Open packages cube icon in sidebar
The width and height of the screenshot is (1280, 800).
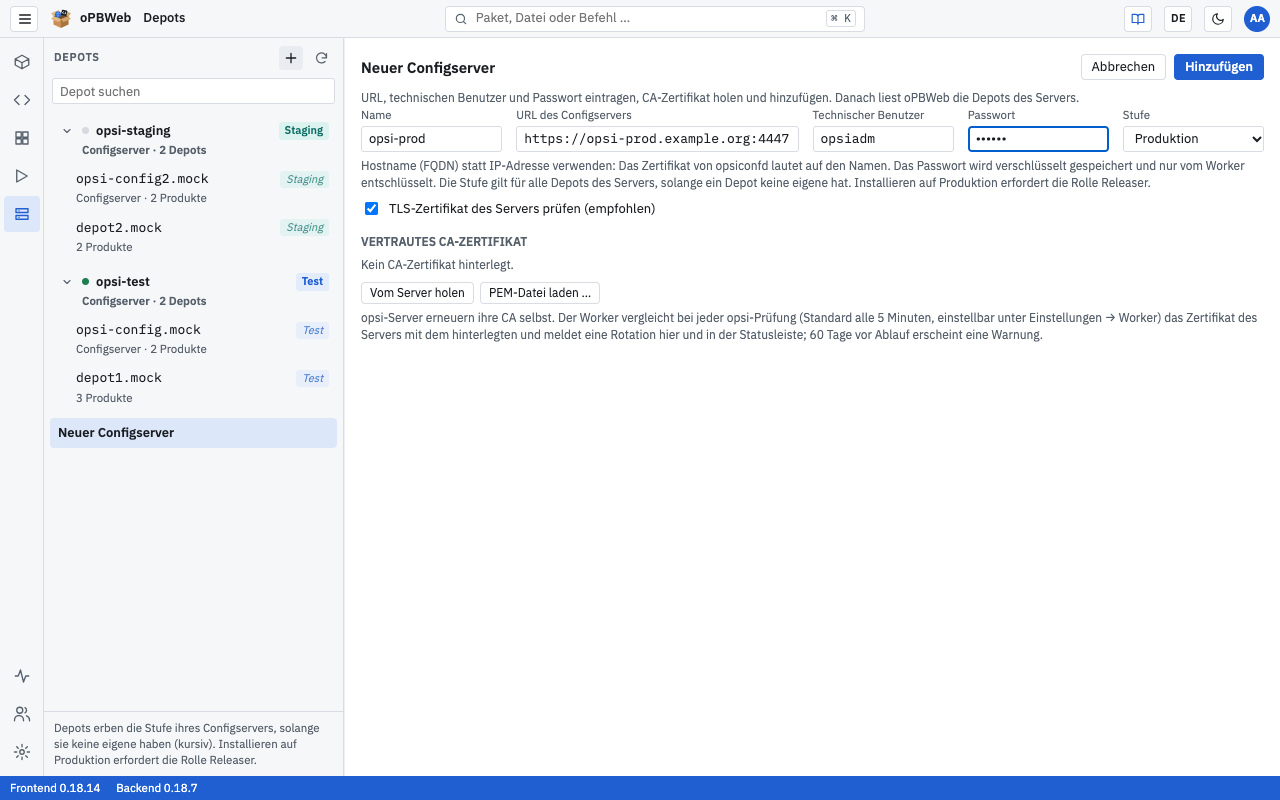coord(22,62)
